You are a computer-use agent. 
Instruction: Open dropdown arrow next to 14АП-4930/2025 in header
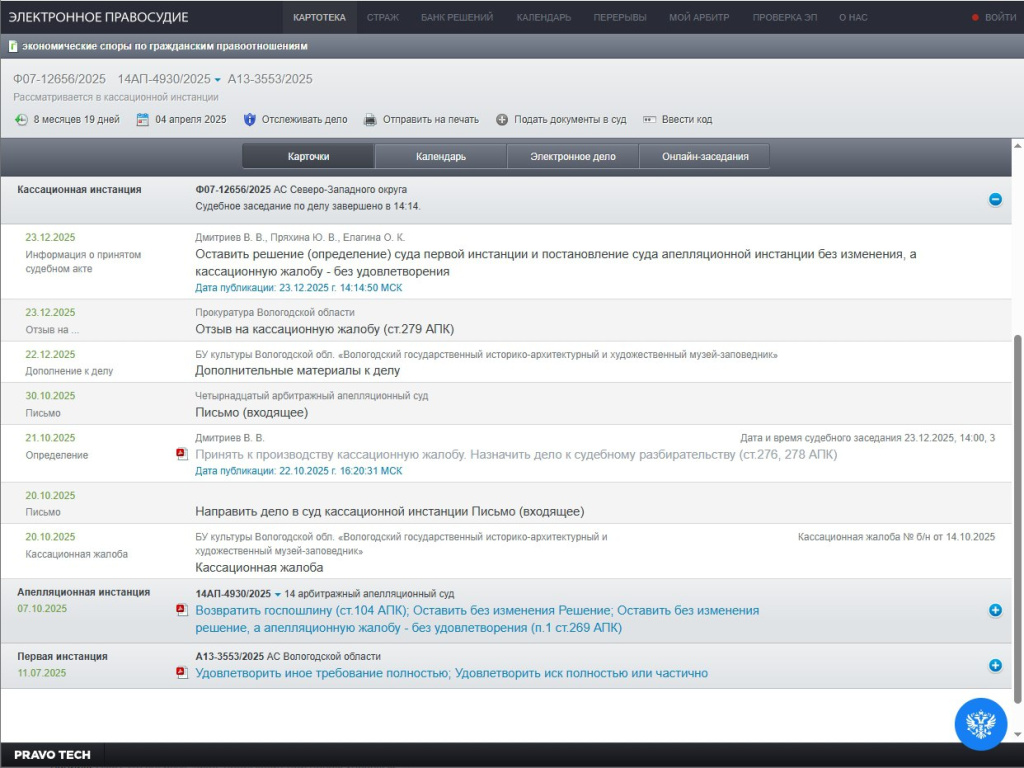[x=218, y=80]
